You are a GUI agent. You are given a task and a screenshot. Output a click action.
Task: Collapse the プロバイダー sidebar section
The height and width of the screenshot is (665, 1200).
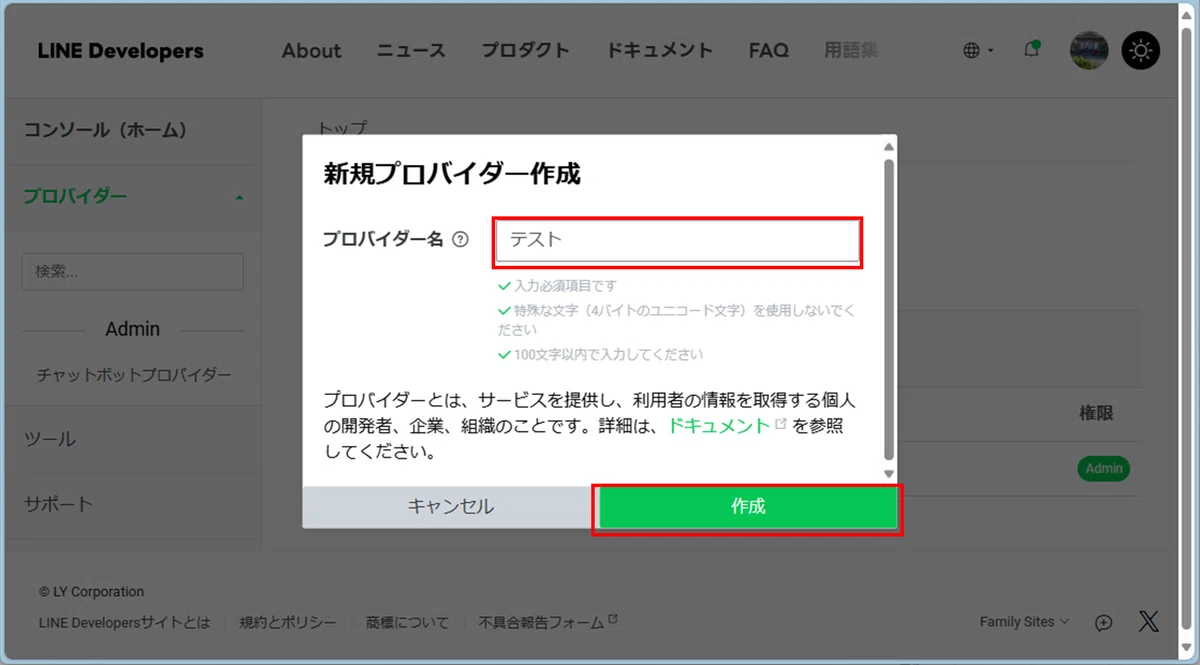pyautogui.click(x=132, y=197)
